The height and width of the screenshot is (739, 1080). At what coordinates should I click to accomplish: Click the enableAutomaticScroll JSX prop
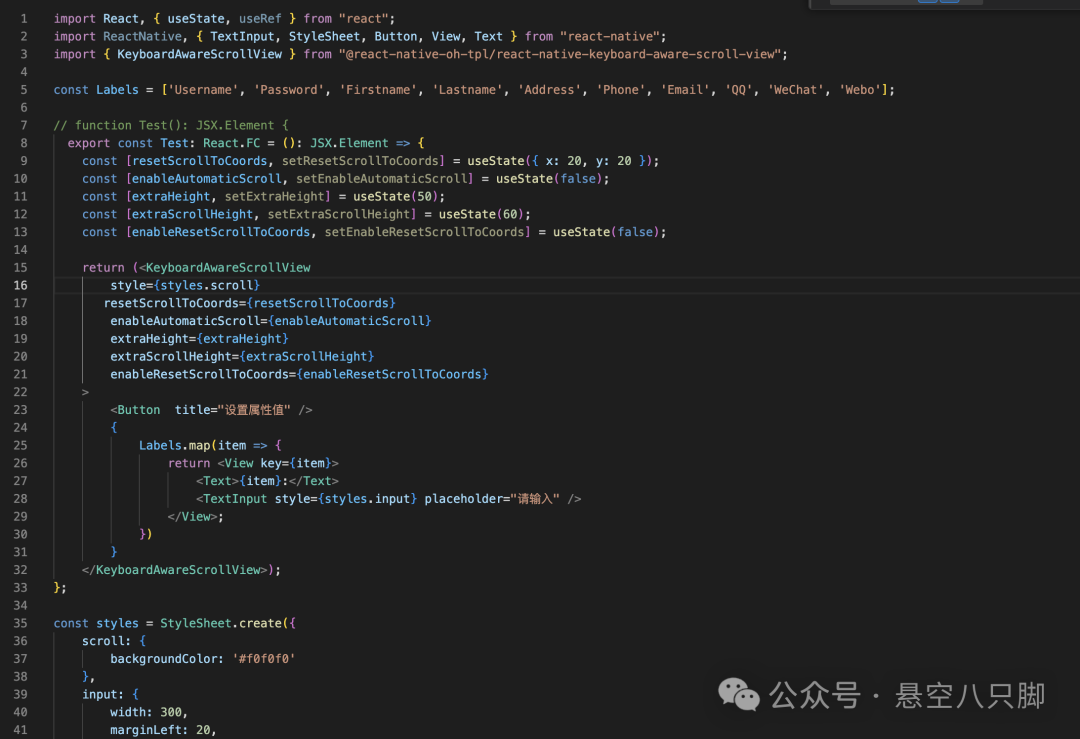point(271,321)
